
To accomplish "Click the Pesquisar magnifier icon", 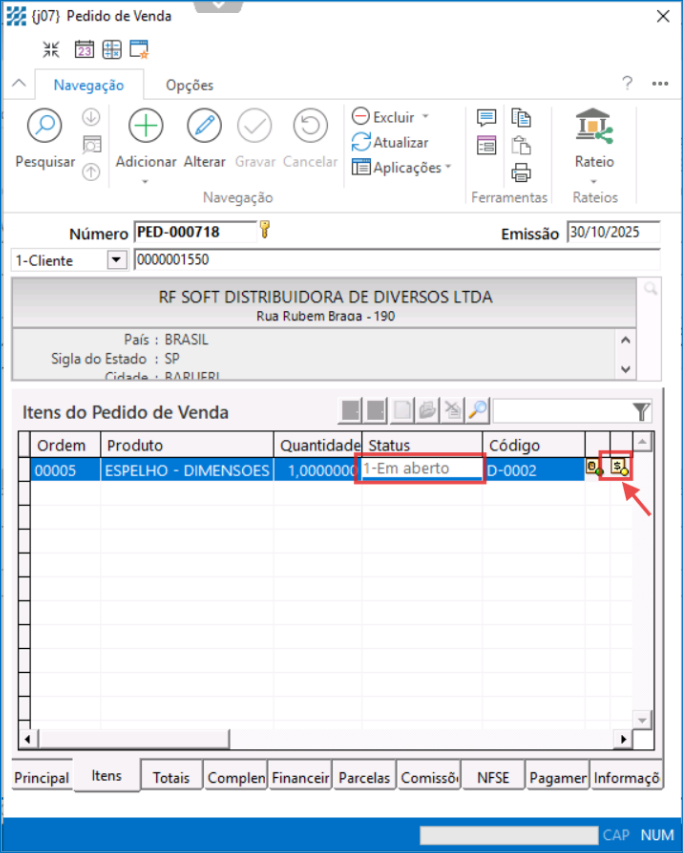I will click(x=45, y=126).
